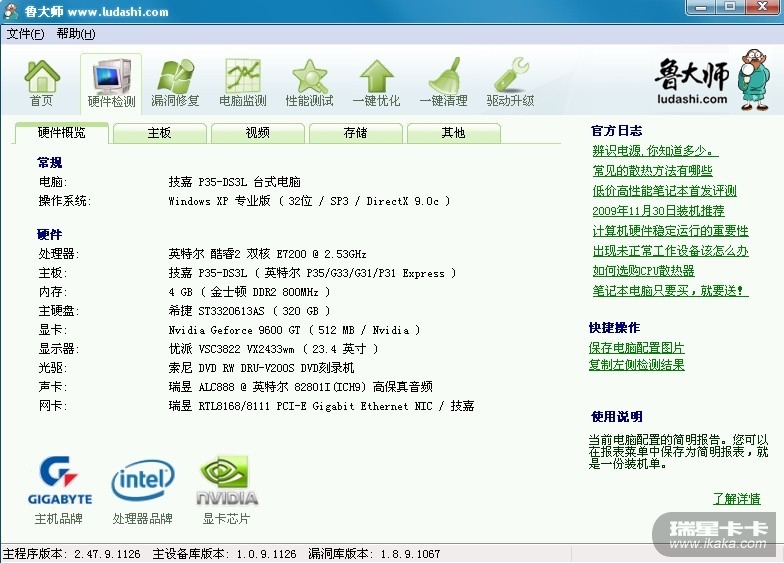Click the 了解详情 link

(737, 499)
